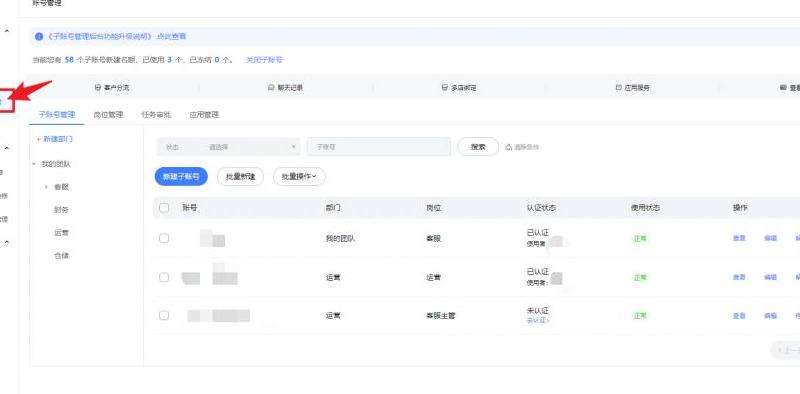Viewport: 800px width, 394px height.
Task: Click the 聊天记录 label in the feature bar
Action: click(x=290, y=88)
